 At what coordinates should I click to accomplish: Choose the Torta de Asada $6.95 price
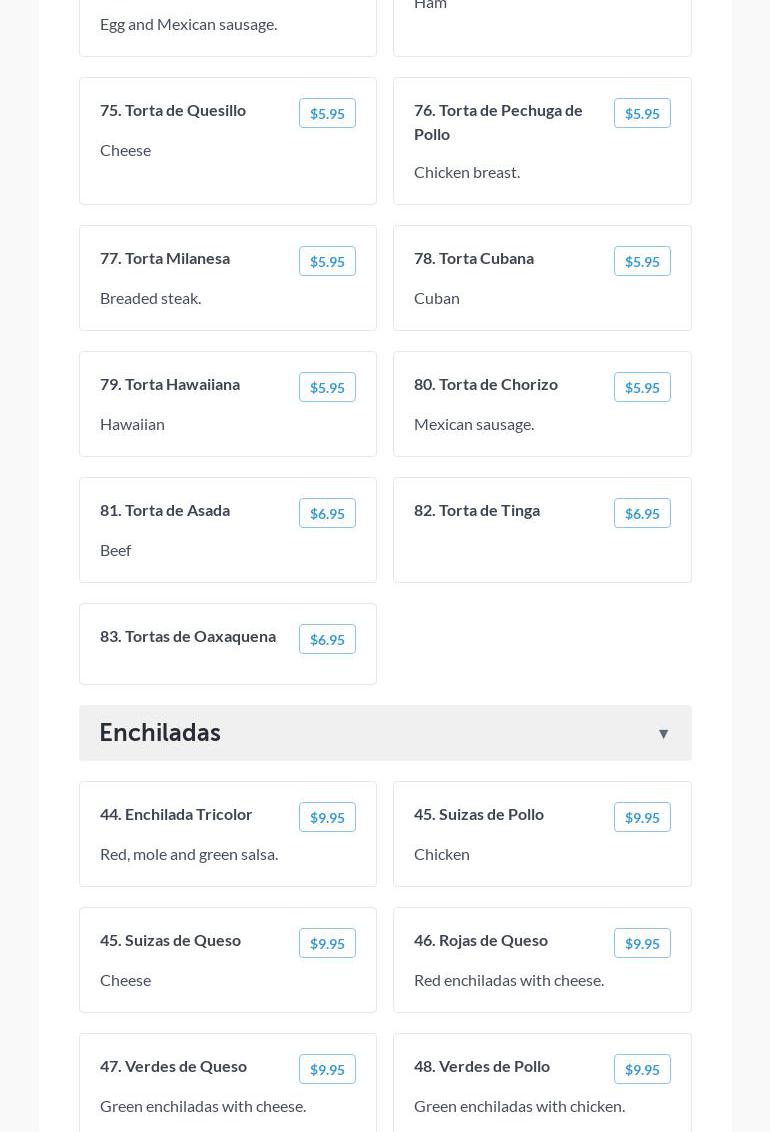327,514
